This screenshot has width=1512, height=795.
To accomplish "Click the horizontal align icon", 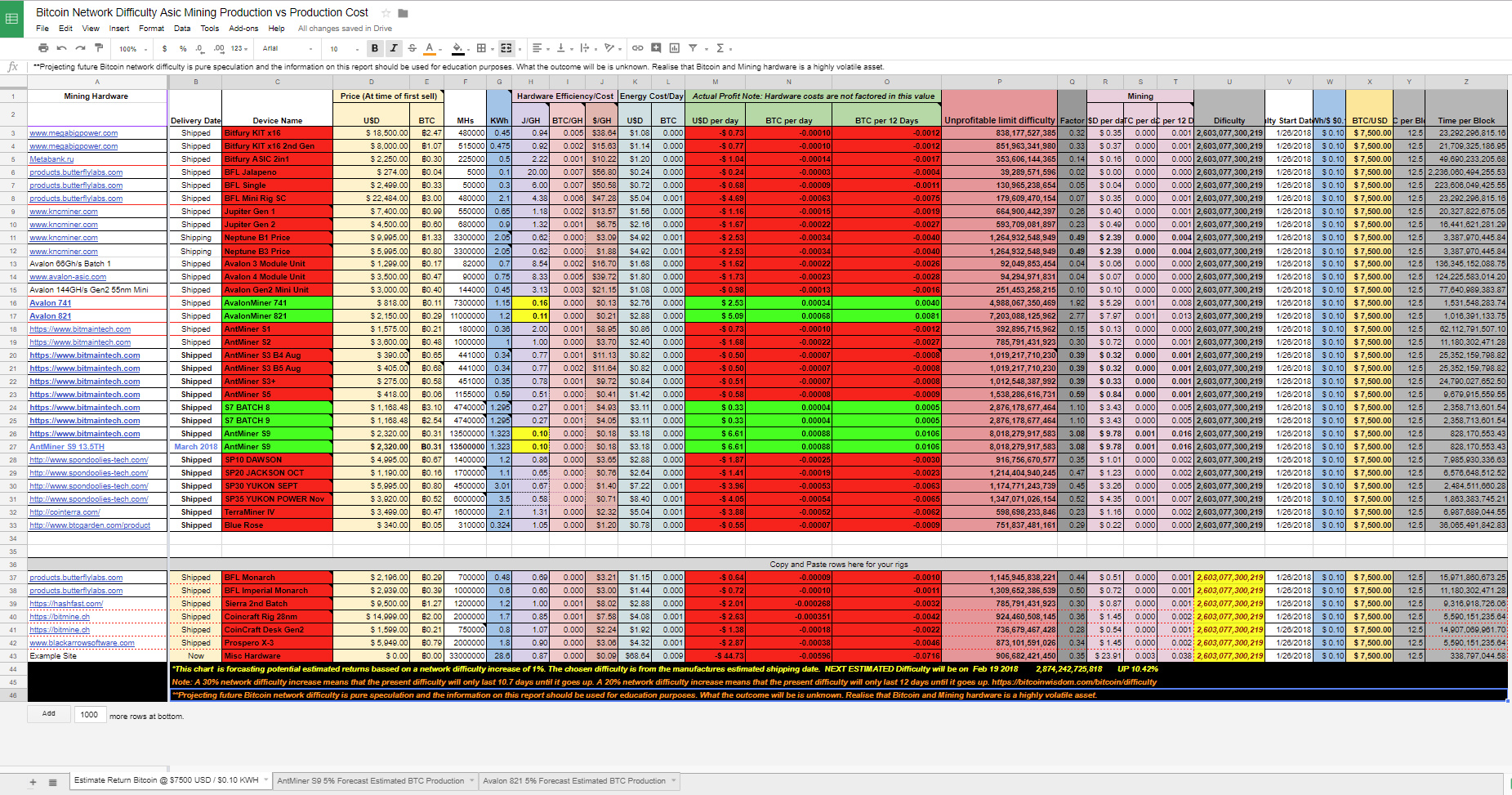I will 537,48.
